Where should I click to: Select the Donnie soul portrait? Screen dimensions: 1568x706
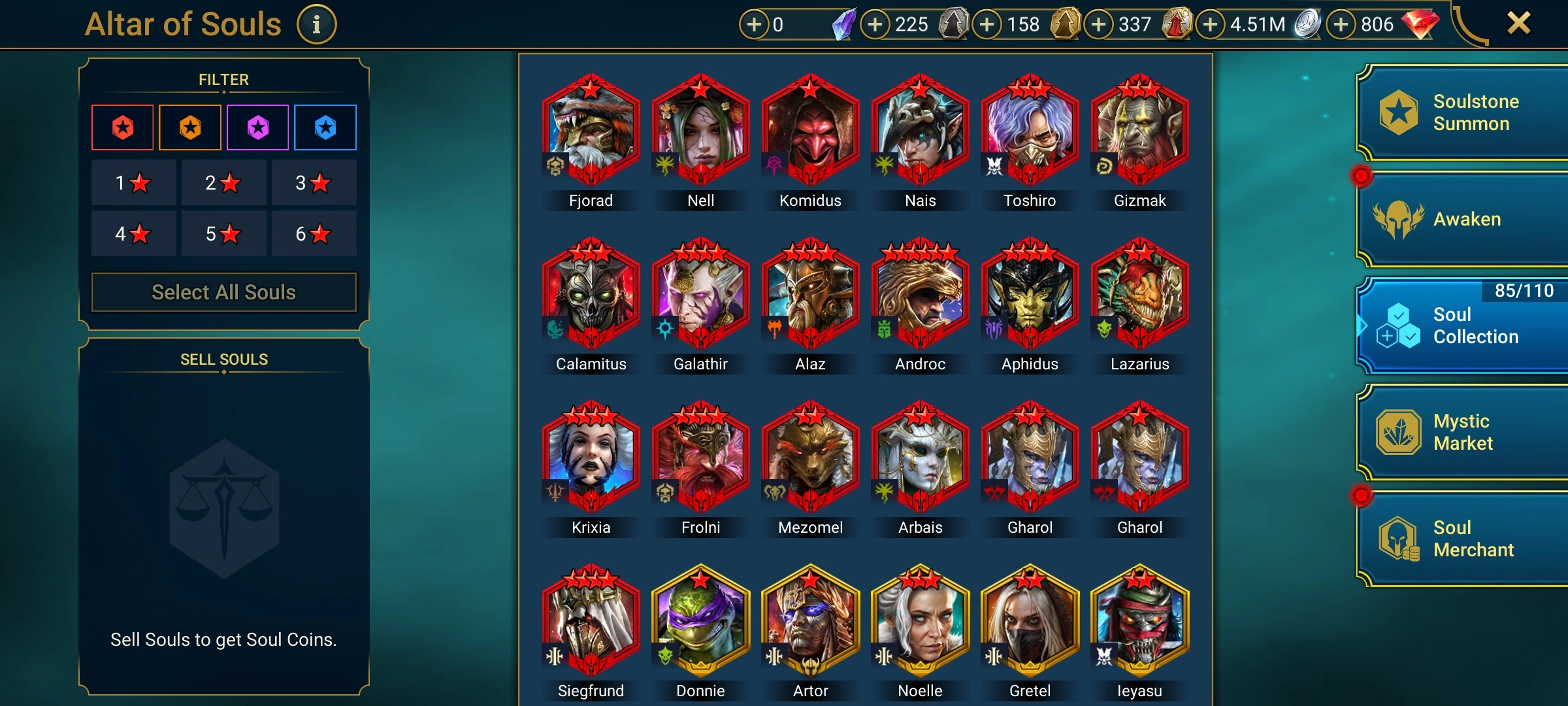click(700, 621)
